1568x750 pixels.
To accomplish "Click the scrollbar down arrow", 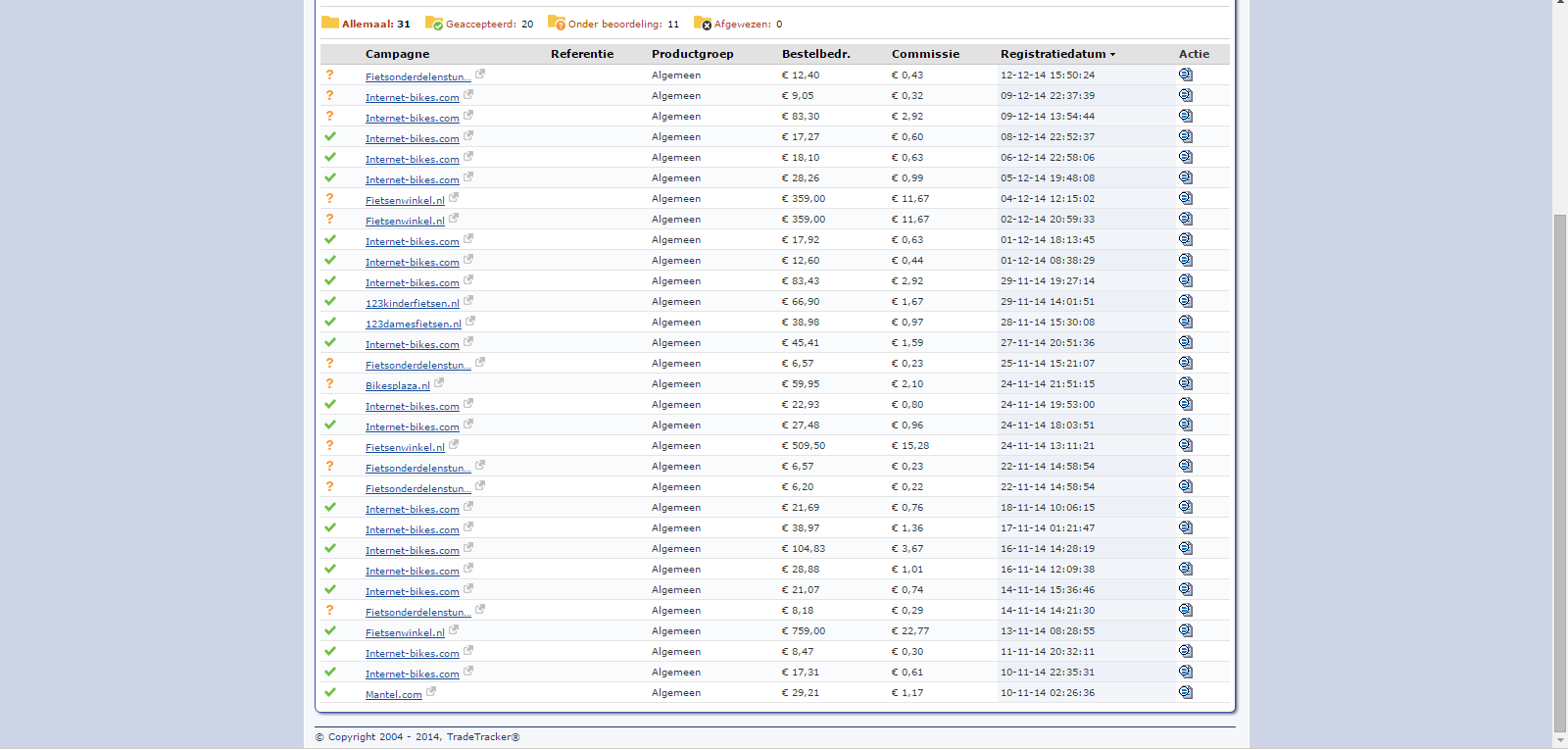I will click(x=1560, y=740).
